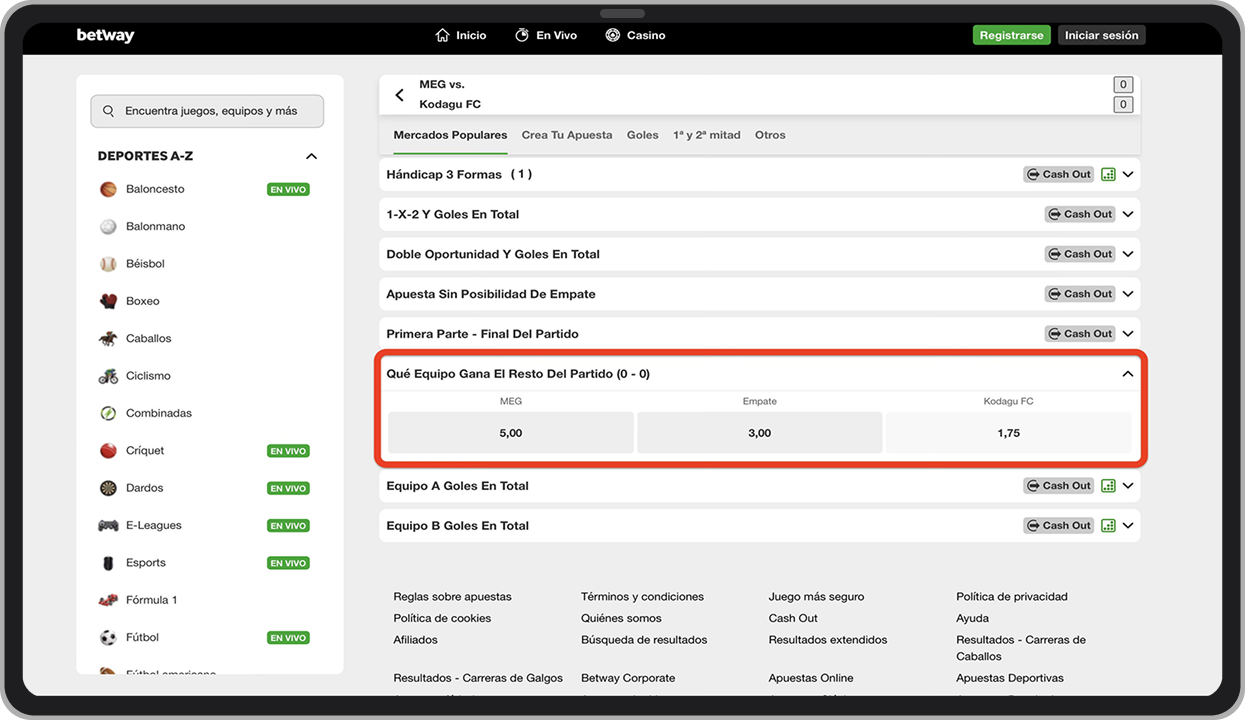Click Cash Out on Apuesta Sin Posibilidad
The image size is (1245, 720).
pos(1080,294)
